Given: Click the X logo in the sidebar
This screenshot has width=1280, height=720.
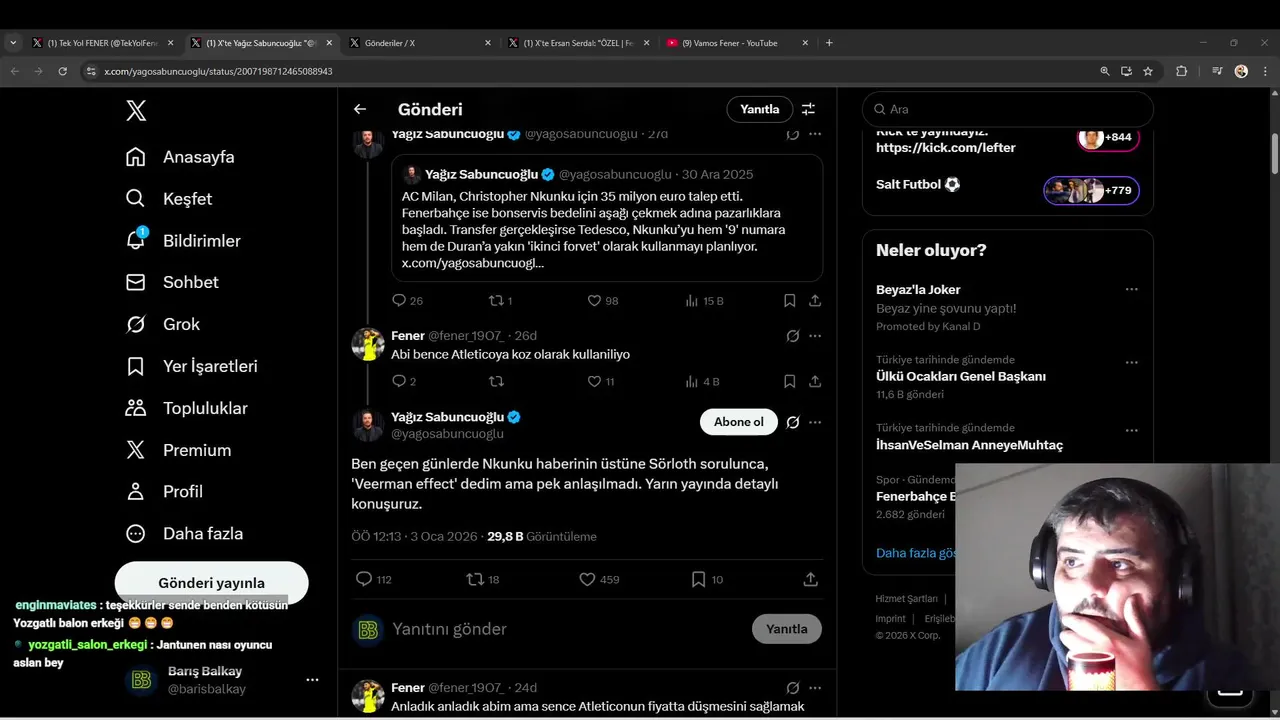Looking at the screenshot, I should pyautogui.click(x=136, y=111).
